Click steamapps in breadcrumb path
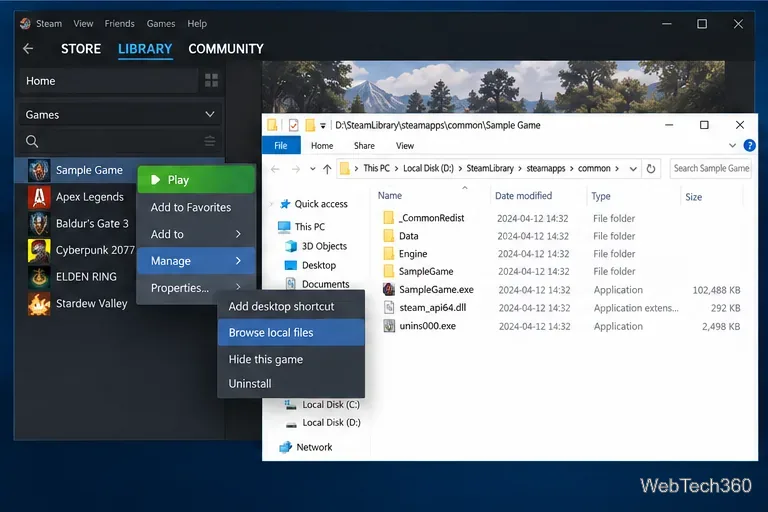Image resolution: width=768 pixels, height=512 pixels. [546, 169]
